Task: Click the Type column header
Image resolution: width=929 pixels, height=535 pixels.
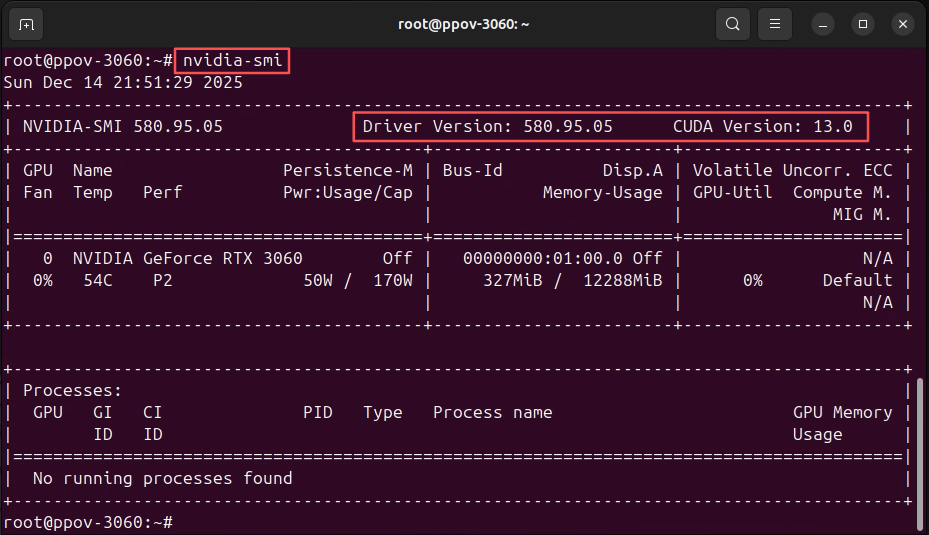Action: [x=383, y=413]
